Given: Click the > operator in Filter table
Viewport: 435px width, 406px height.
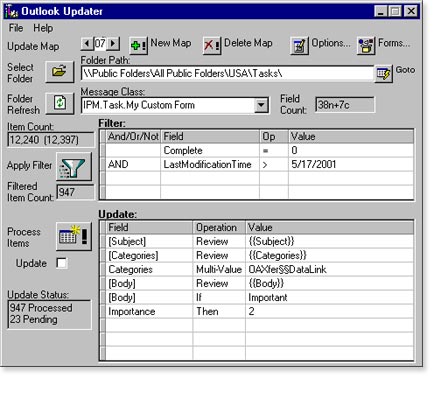Looking at the screenshot, I should click(274, 164).
